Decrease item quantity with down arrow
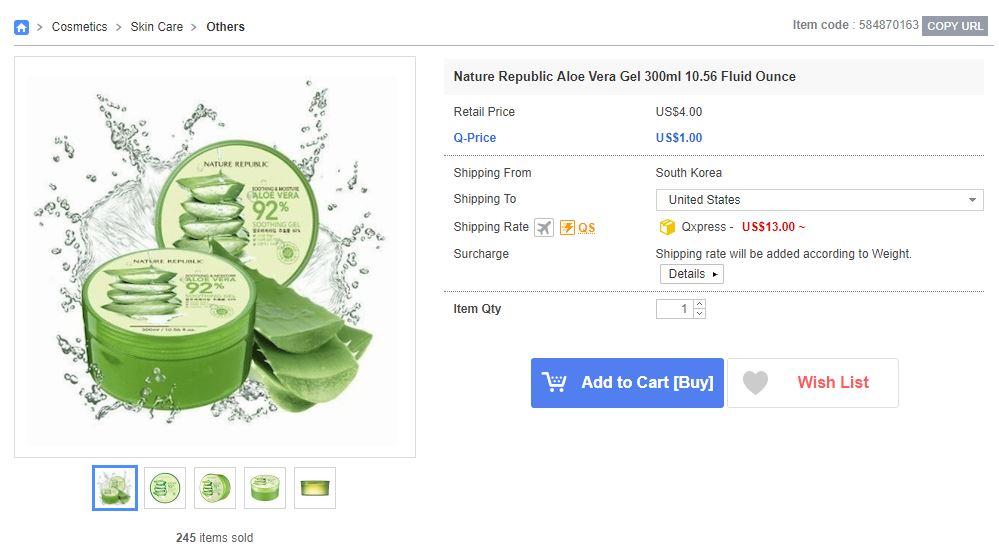 (700, 314)
